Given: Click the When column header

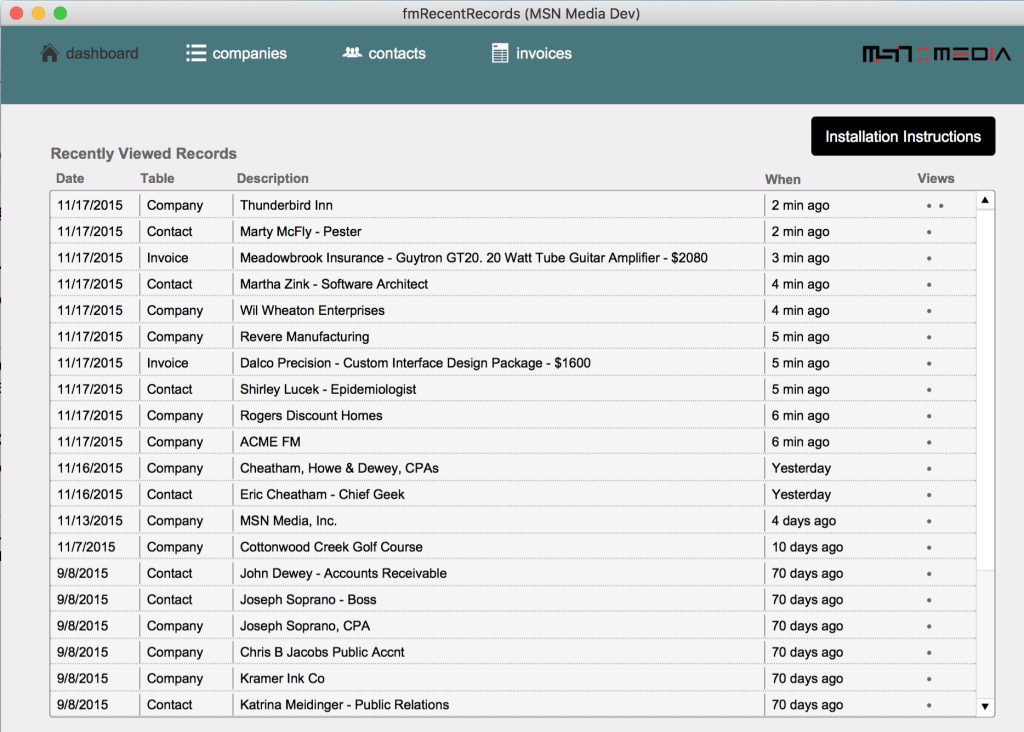Looking at the screenshot, I should 782,179.
